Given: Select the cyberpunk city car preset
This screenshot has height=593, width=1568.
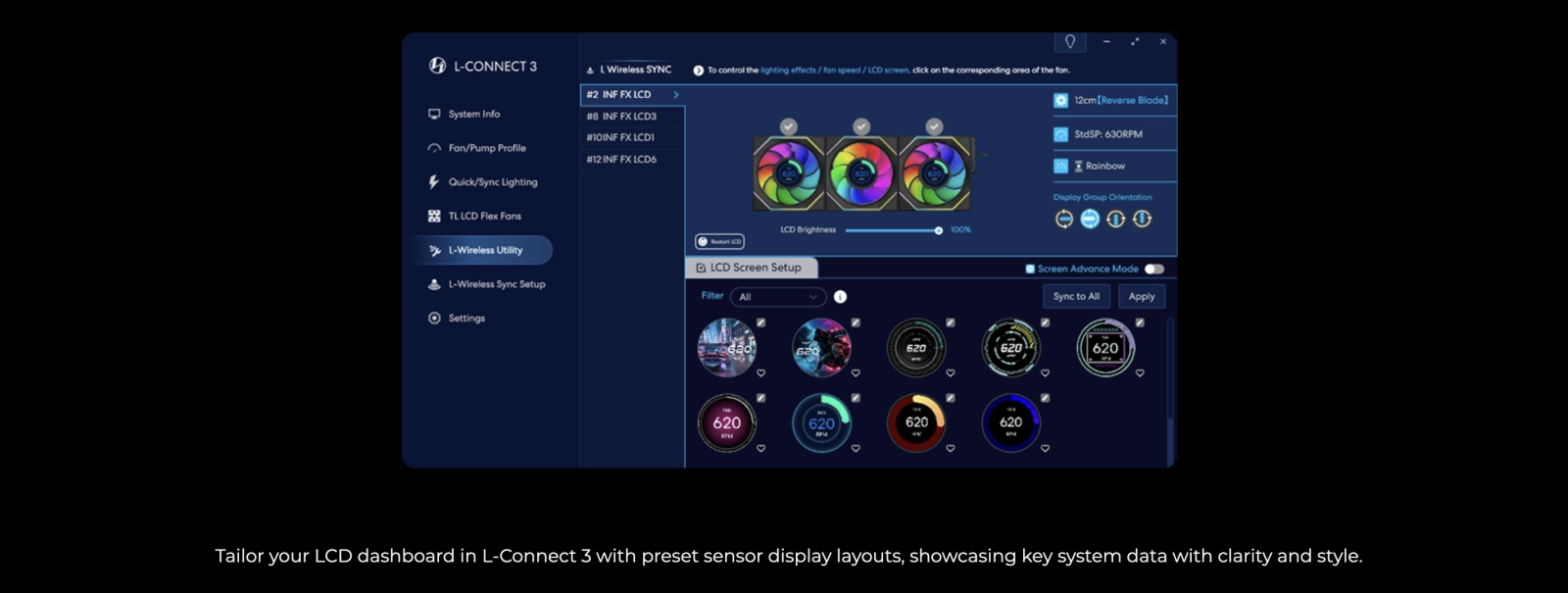Looking at the screenshot, I should (726, 347).
